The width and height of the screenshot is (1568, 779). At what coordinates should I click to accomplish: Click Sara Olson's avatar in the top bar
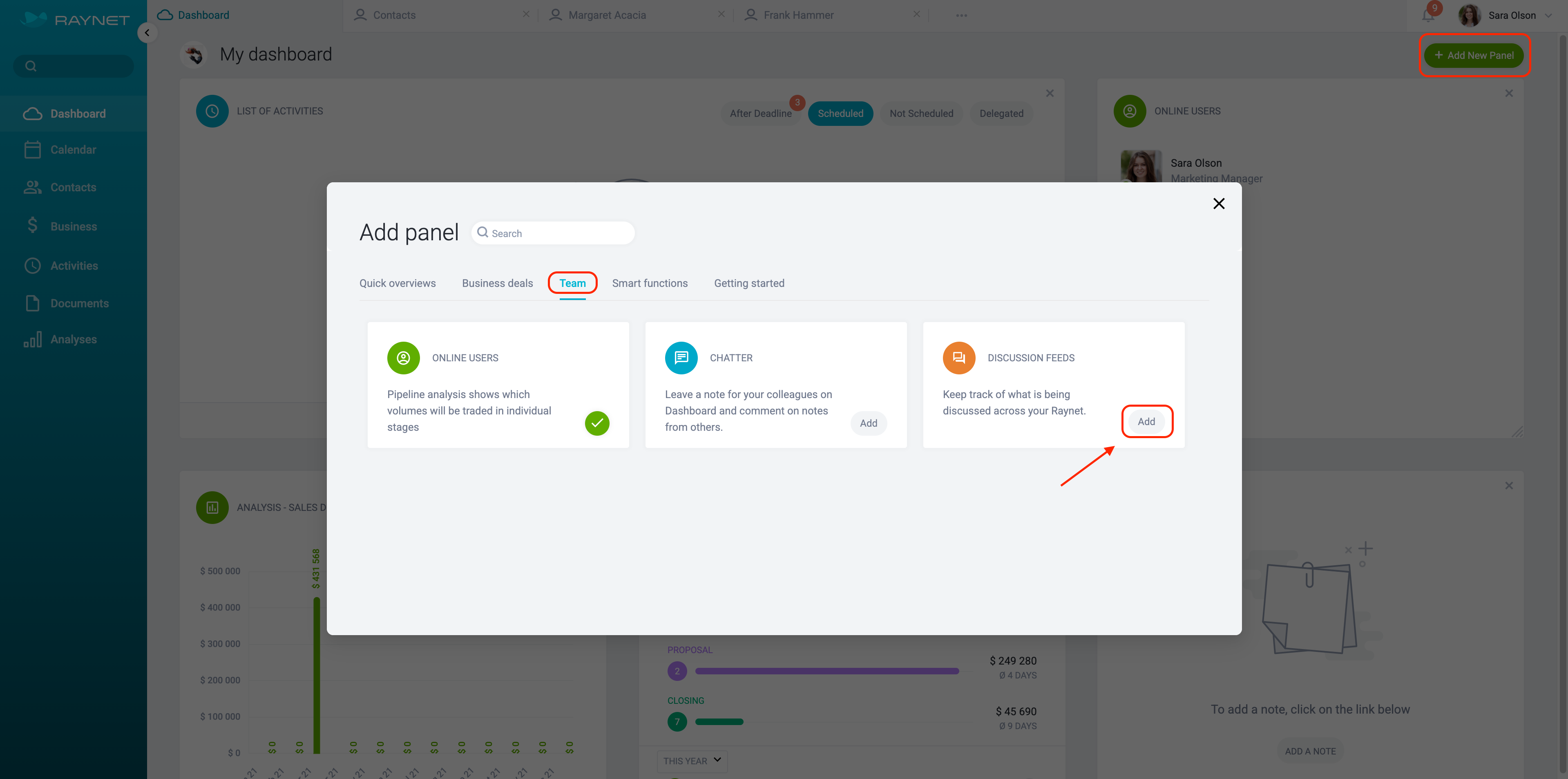pyautogui.click(x=1470, y=15)
